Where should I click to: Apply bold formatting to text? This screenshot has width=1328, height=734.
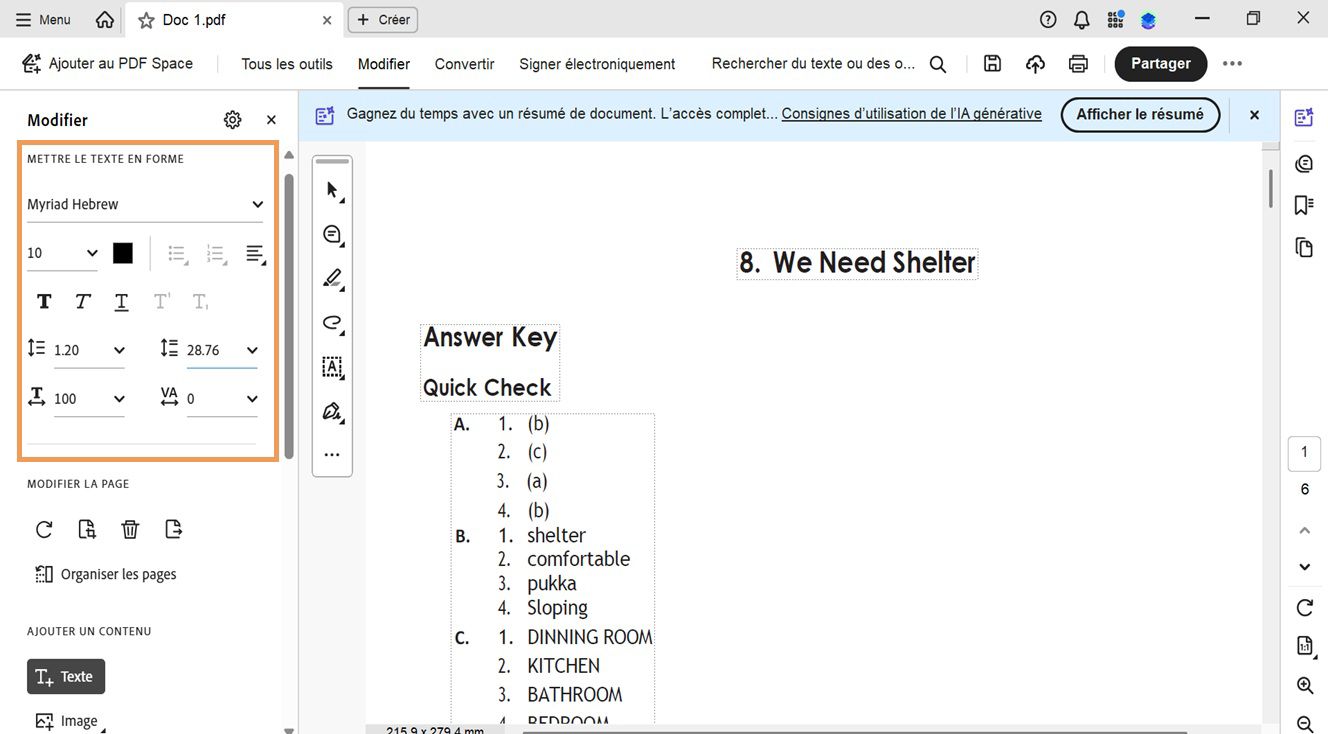tap(43, 300)
